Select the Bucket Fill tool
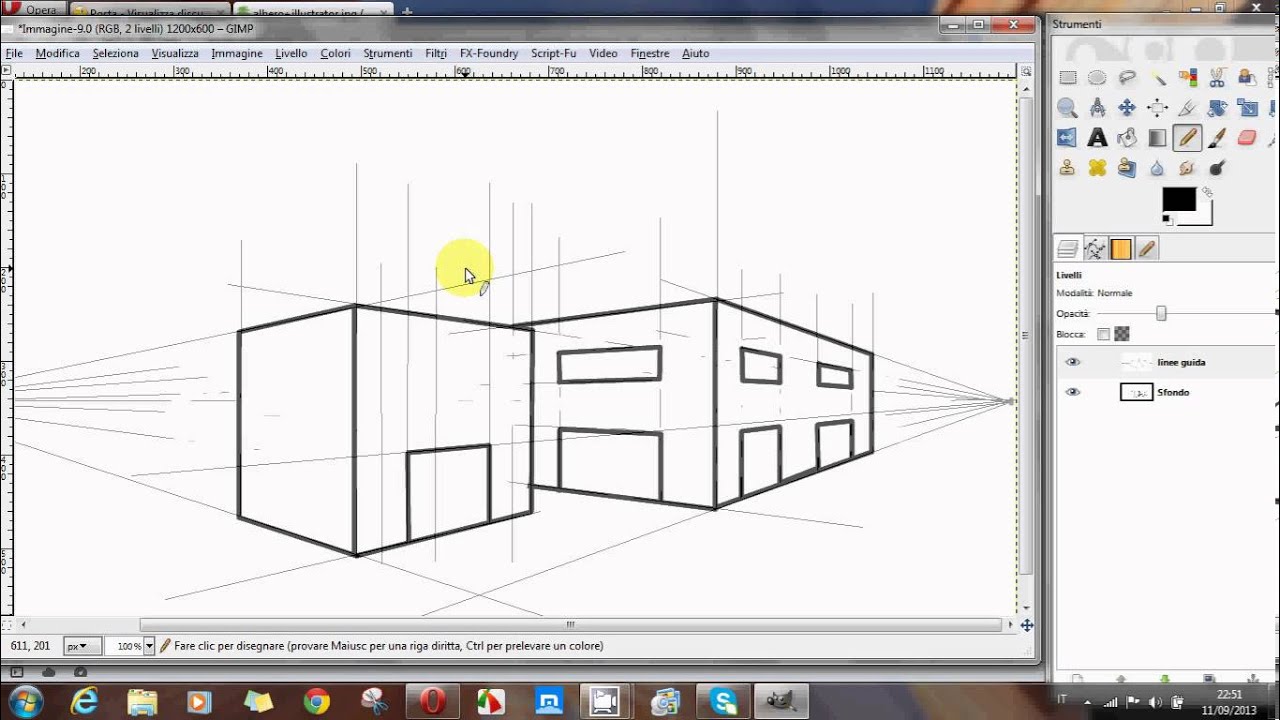 (1127, 138)
